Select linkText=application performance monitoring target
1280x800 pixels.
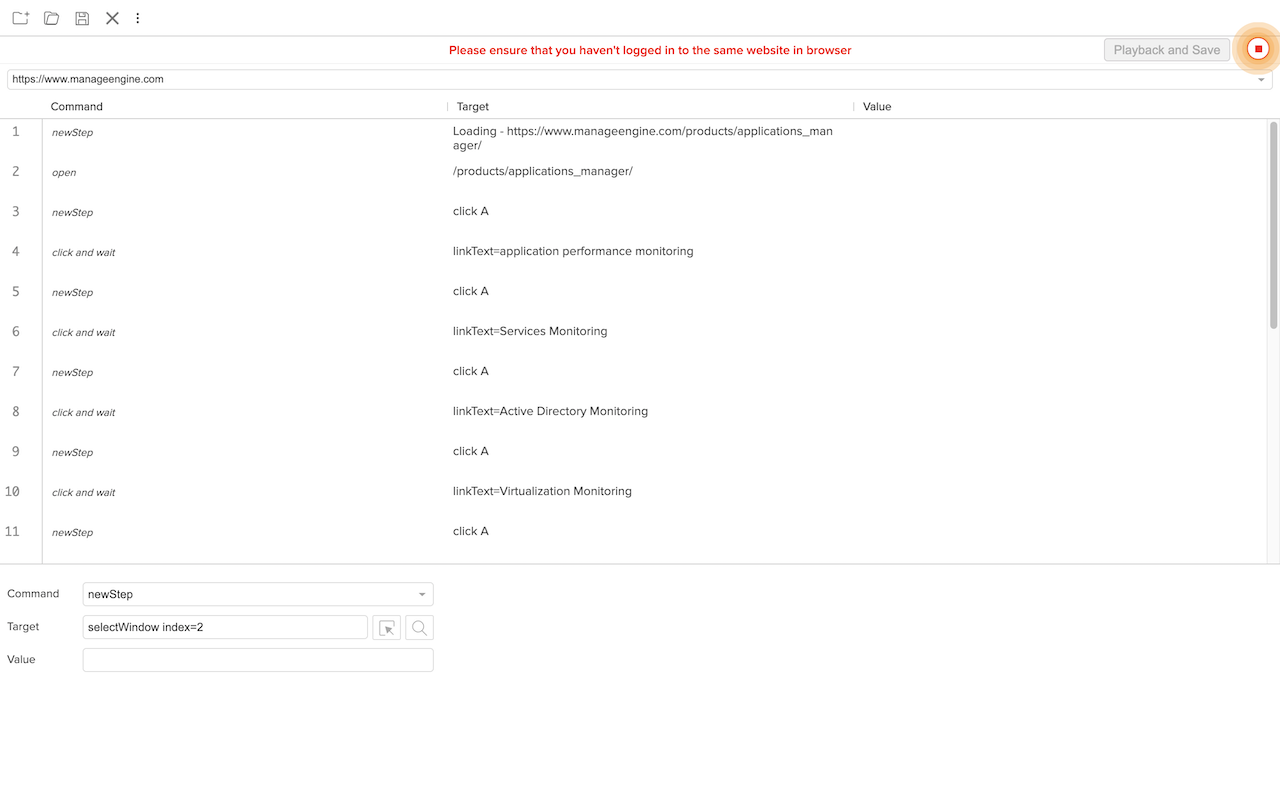(x=573, y=251)
